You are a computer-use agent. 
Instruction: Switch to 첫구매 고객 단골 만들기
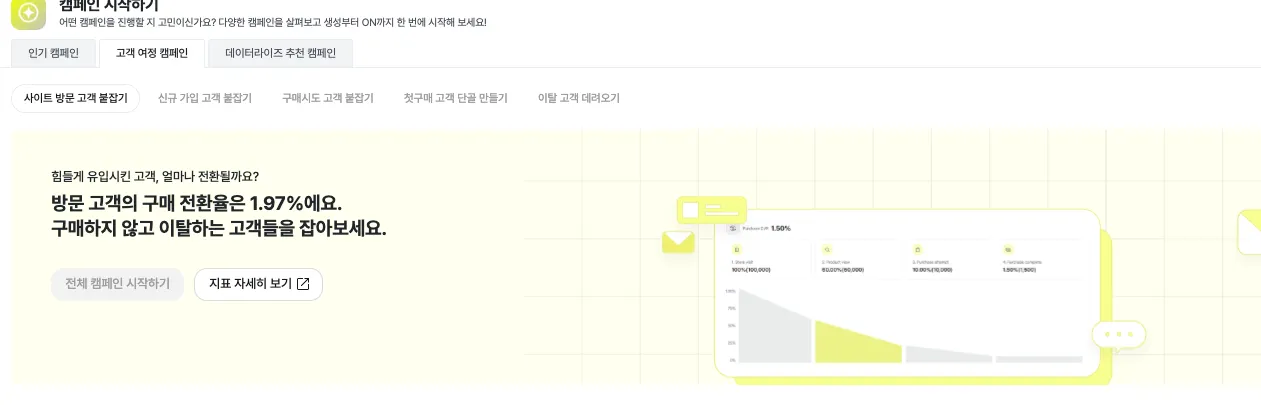[456, 98]
